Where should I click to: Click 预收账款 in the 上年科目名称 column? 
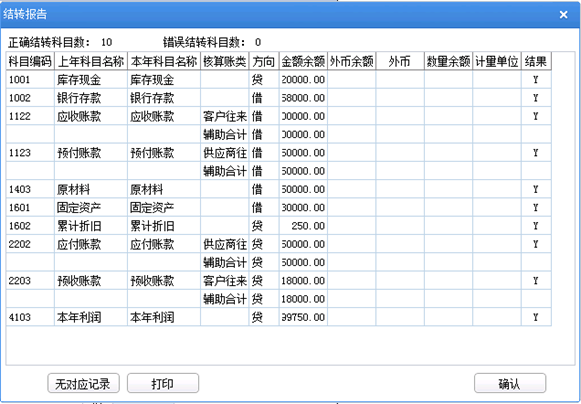point(79,281)
